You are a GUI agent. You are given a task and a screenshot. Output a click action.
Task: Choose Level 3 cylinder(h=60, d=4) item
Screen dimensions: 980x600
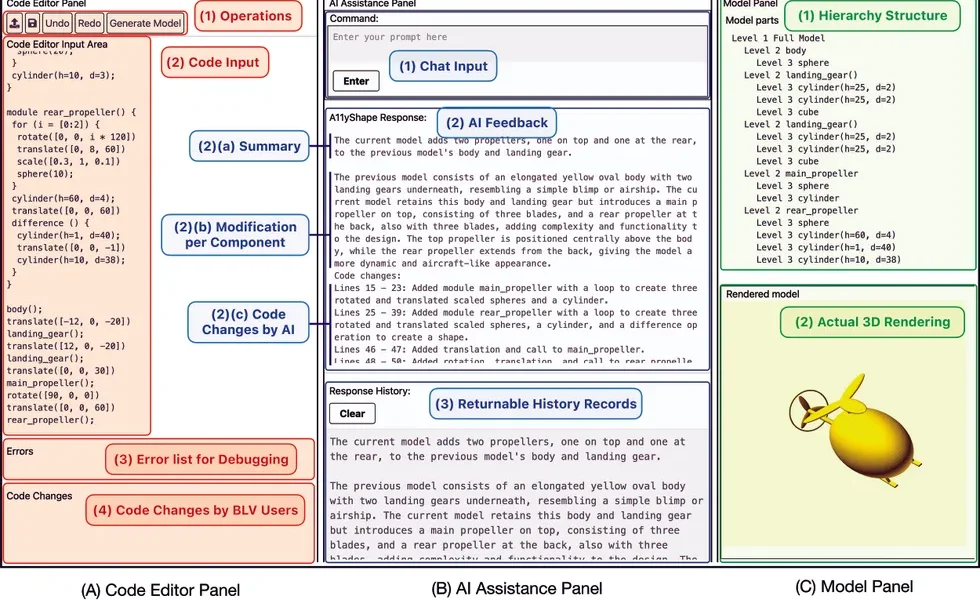click(826, 235)
